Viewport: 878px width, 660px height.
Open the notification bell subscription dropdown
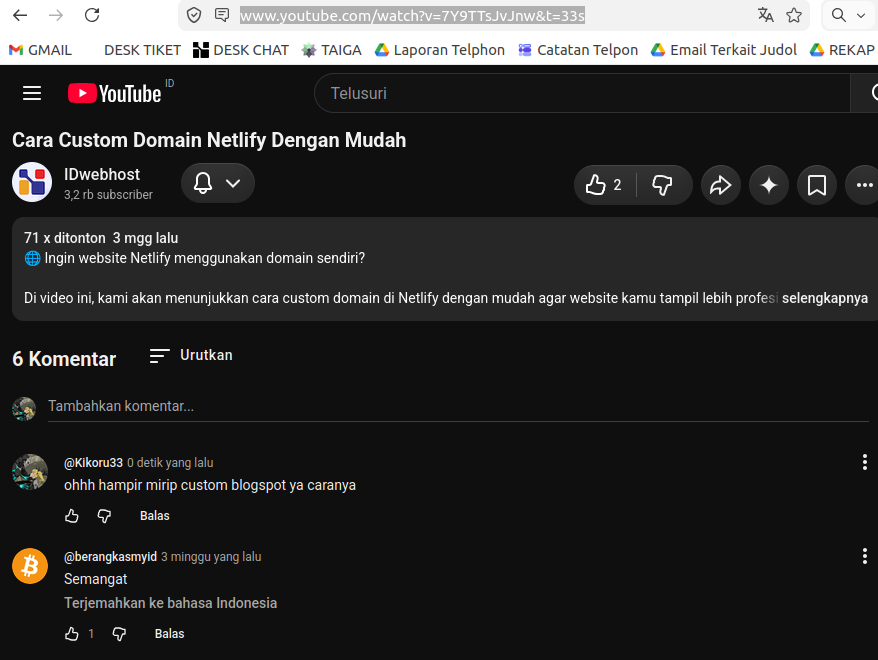[218, 183]
